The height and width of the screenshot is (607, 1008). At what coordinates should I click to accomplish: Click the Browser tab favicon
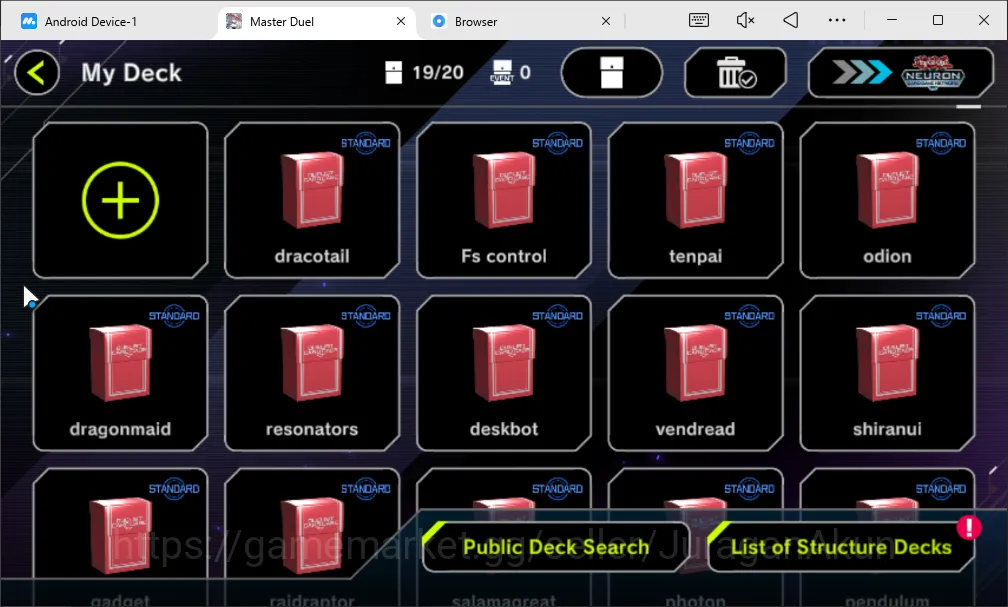tap(439, 21)
